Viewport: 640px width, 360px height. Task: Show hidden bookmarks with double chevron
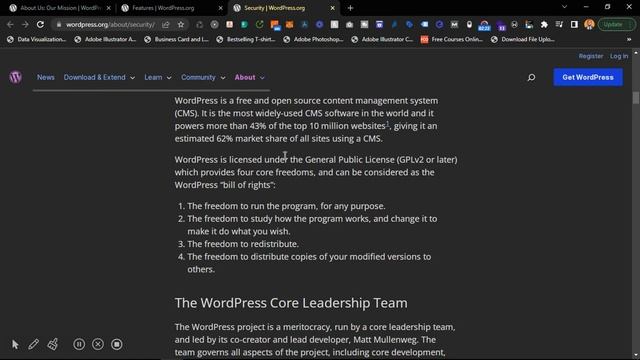click(629, 39)
